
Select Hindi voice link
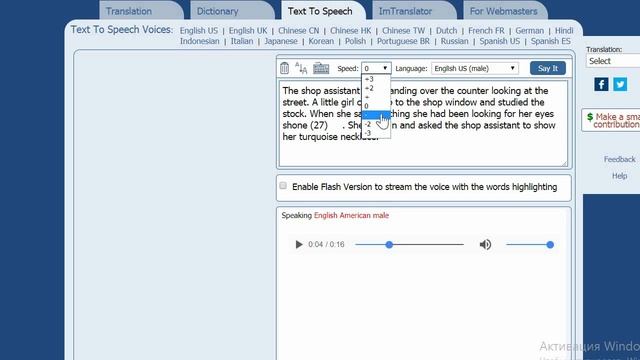(564, 31)
